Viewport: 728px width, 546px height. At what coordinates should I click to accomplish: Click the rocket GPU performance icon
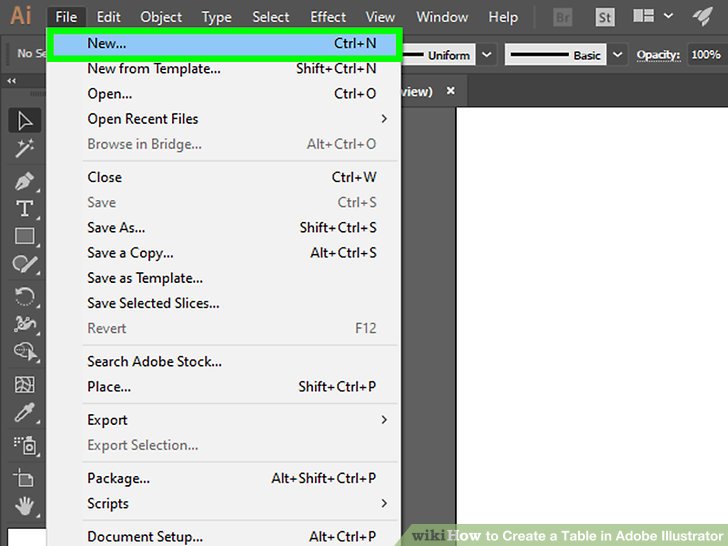point(703,17)
